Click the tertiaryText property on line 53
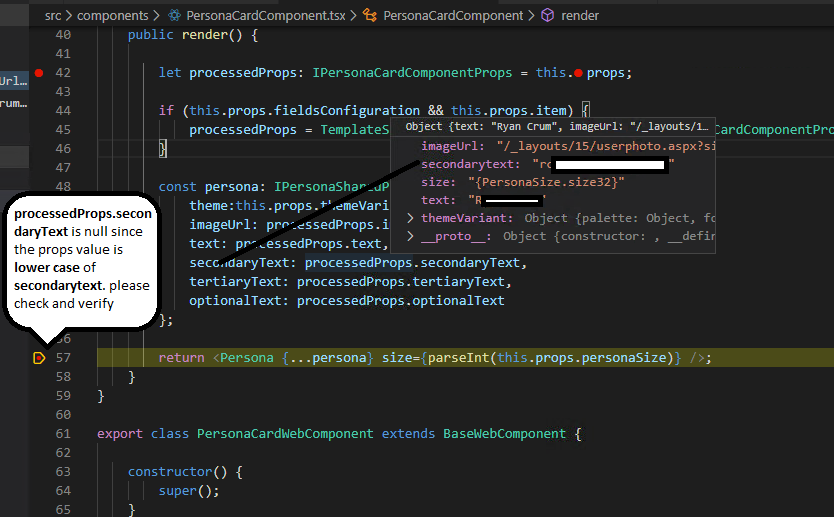The height and width of the screenshot is (517, 834). point(236,282)
